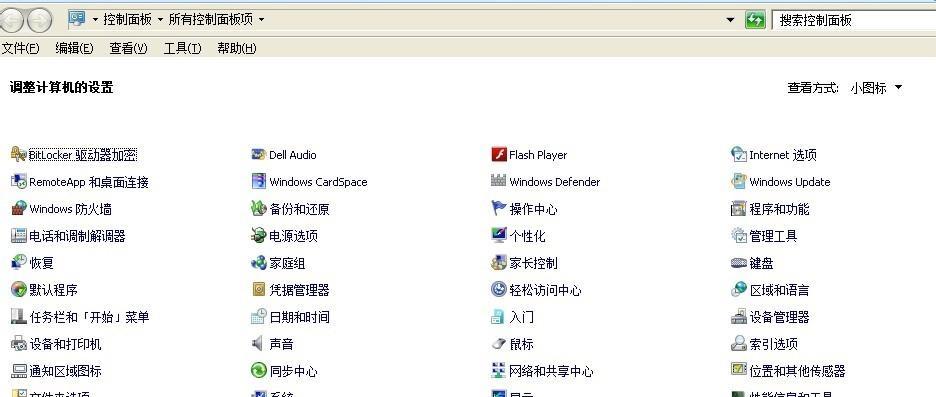Open the 电源选项 icon
Viewport: 936px width, 397px height.
pyautogui.click(x=258, y=236)
